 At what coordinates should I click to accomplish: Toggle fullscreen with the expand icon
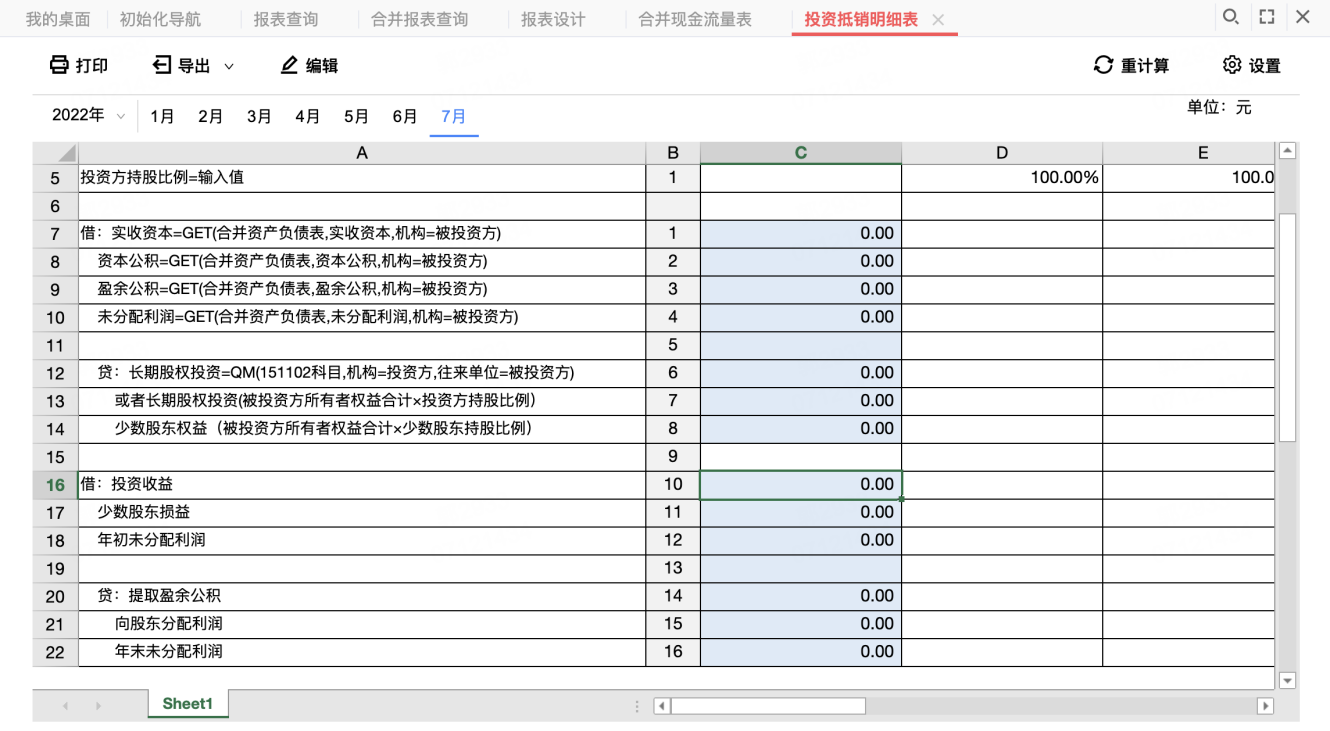pos(1267,17)
